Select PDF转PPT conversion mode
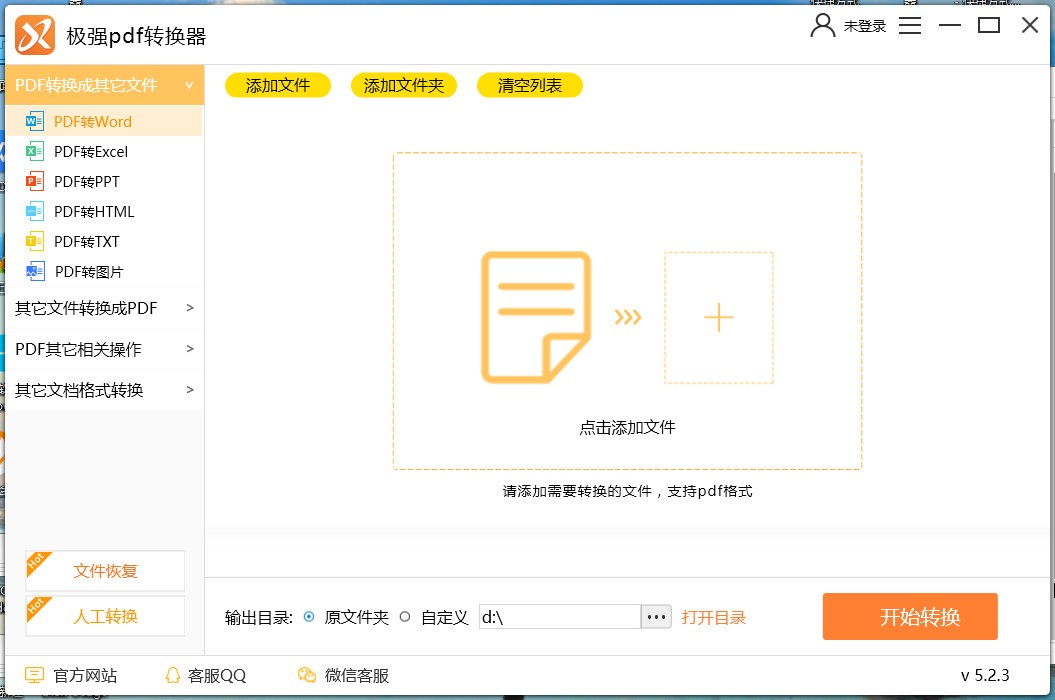 [104, 181]
